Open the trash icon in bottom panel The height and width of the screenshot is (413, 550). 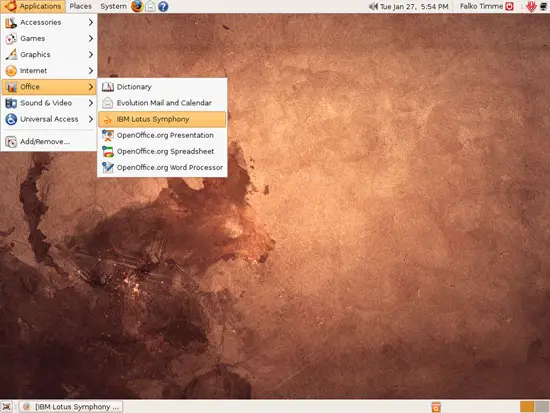pyautogui.click(x=436, y=407)
